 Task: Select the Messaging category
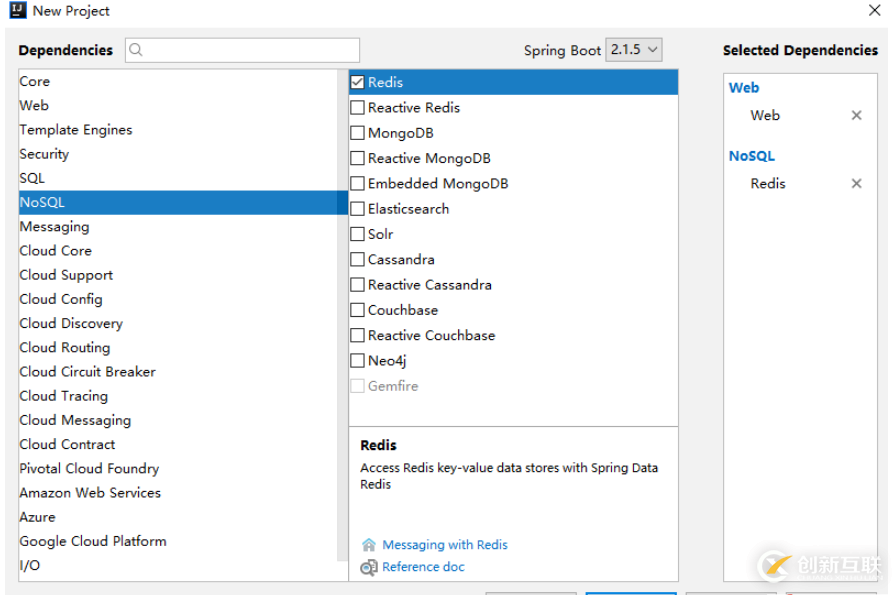[54, 227]
